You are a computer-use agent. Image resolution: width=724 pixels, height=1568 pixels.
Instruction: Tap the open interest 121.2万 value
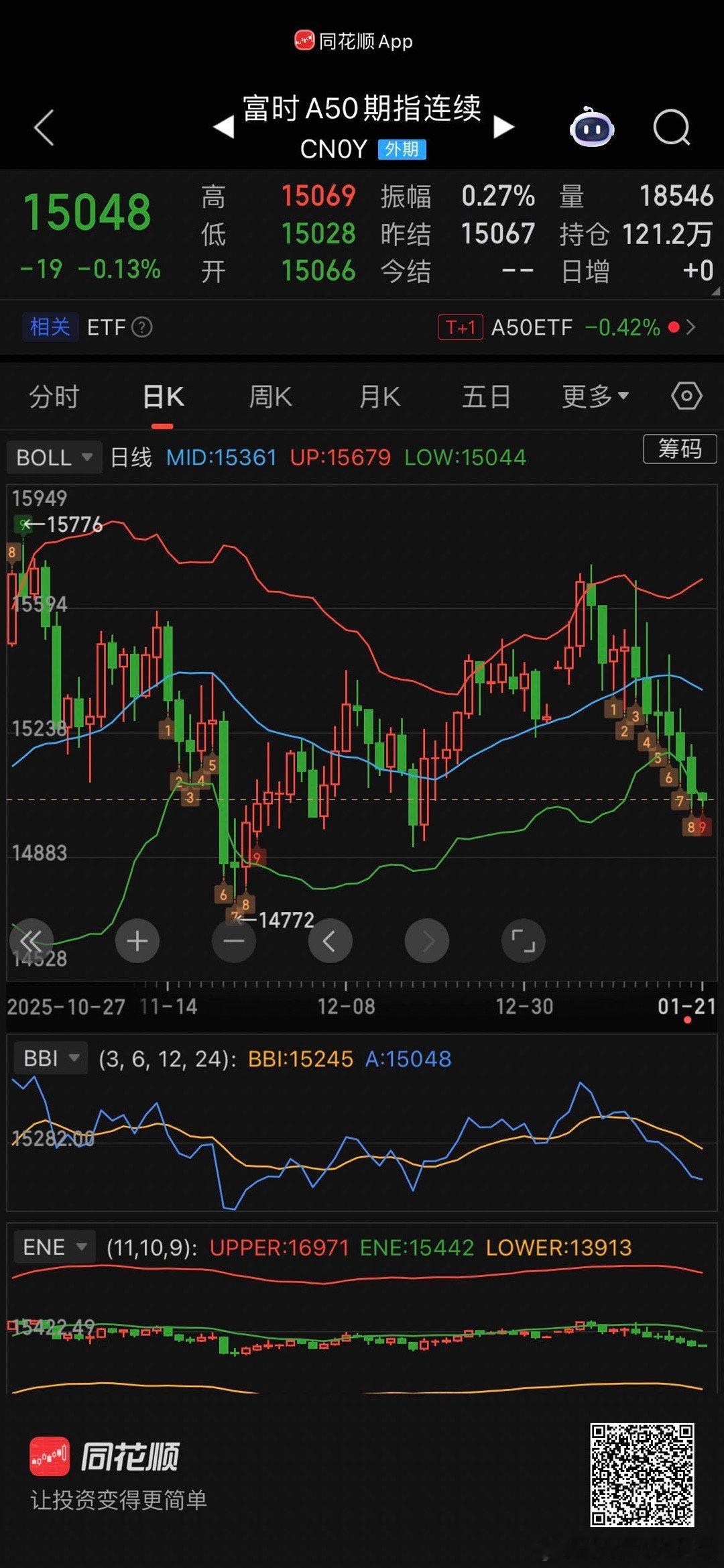pos(668,234)
